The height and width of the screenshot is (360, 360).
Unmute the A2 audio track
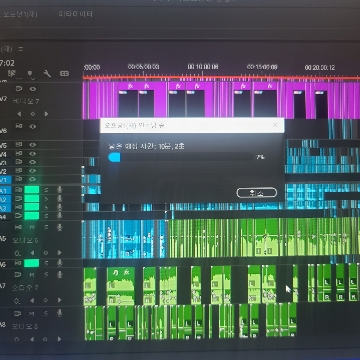[x=32, y=199]
